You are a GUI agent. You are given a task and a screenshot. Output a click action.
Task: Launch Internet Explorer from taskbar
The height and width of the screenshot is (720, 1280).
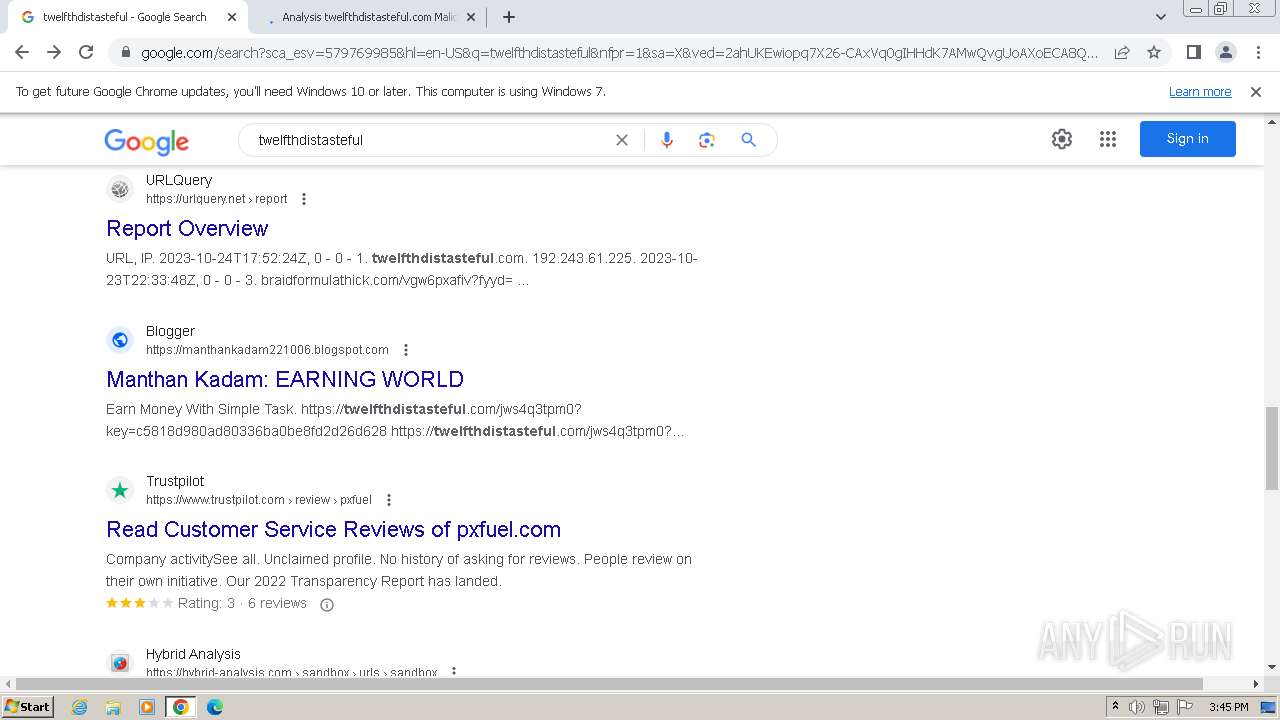click(x=80, y=707)
